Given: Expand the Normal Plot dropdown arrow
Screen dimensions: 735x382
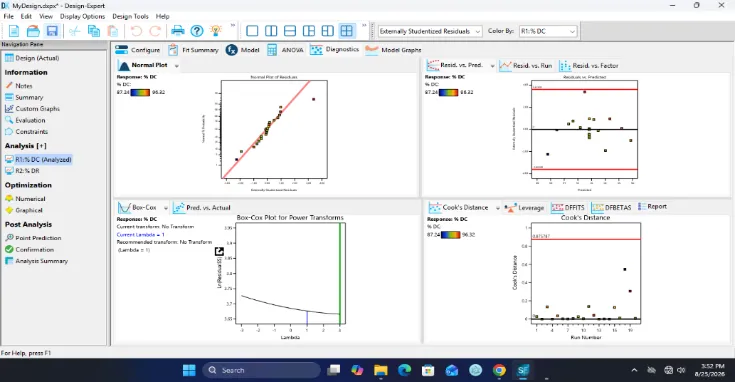Looking at the screenshot, I should 177,66.
